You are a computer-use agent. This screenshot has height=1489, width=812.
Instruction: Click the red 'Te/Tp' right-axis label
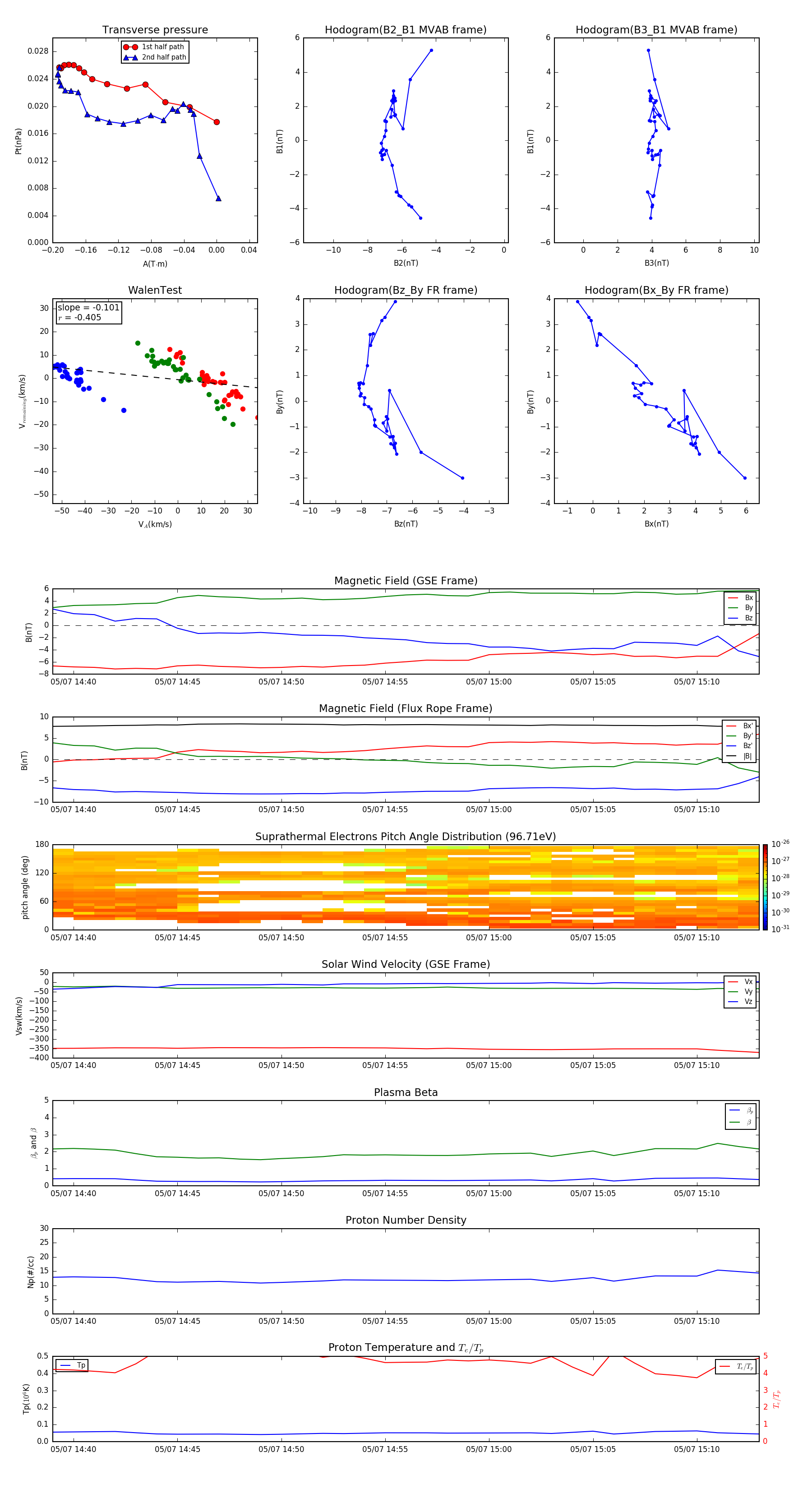(x=777, y=1399)
